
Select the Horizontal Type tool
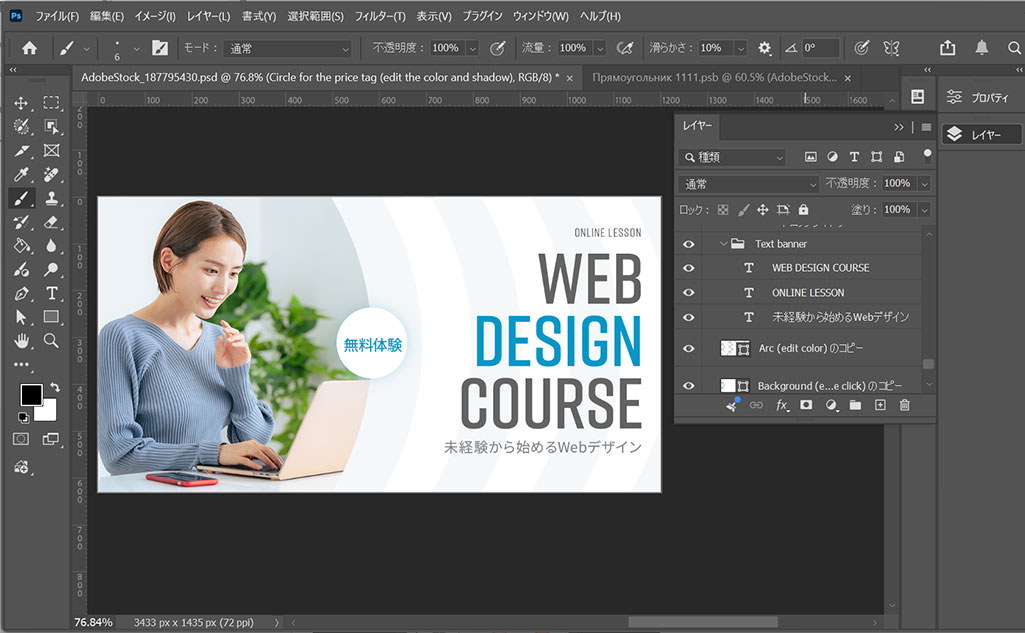(51, 294)
